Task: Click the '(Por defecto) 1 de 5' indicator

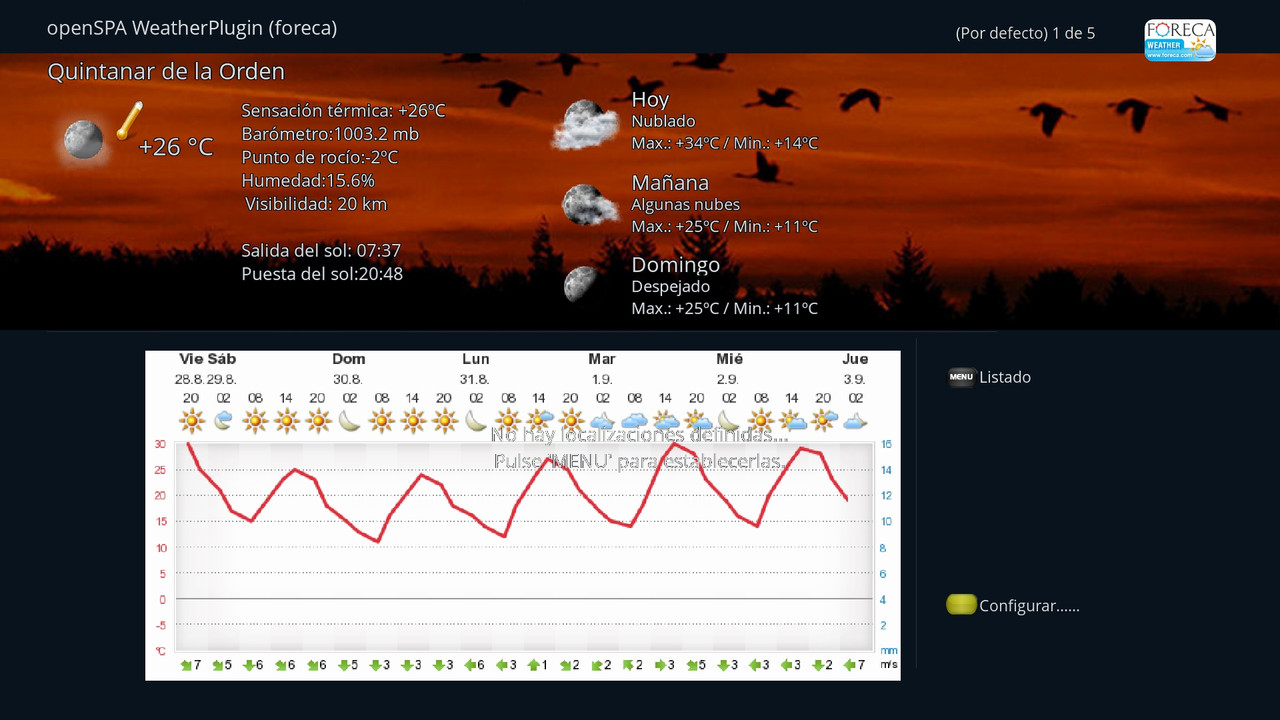Action: (x=1025, y=33)
